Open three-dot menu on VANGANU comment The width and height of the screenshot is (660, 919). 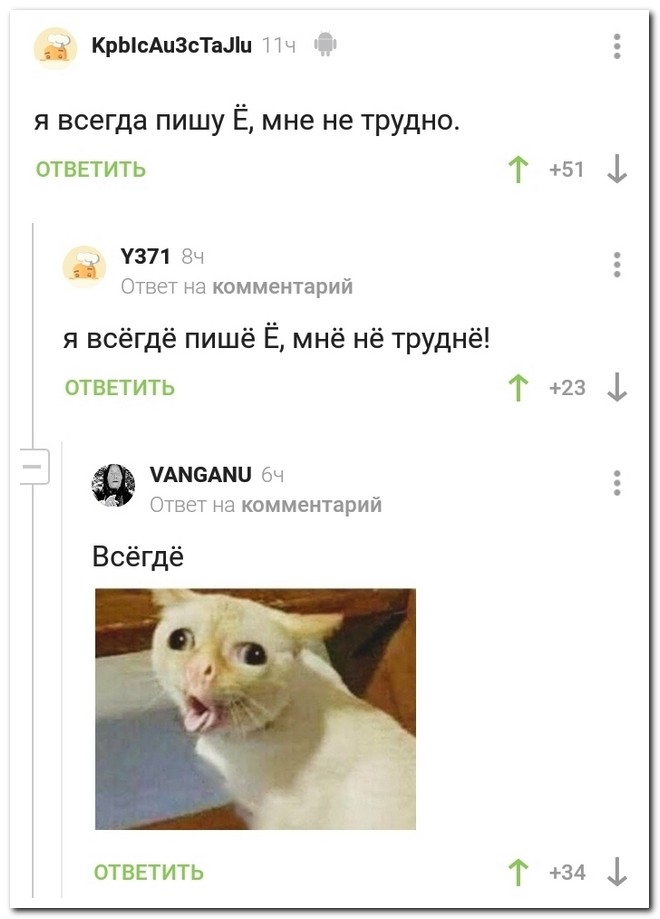(617, 483)
